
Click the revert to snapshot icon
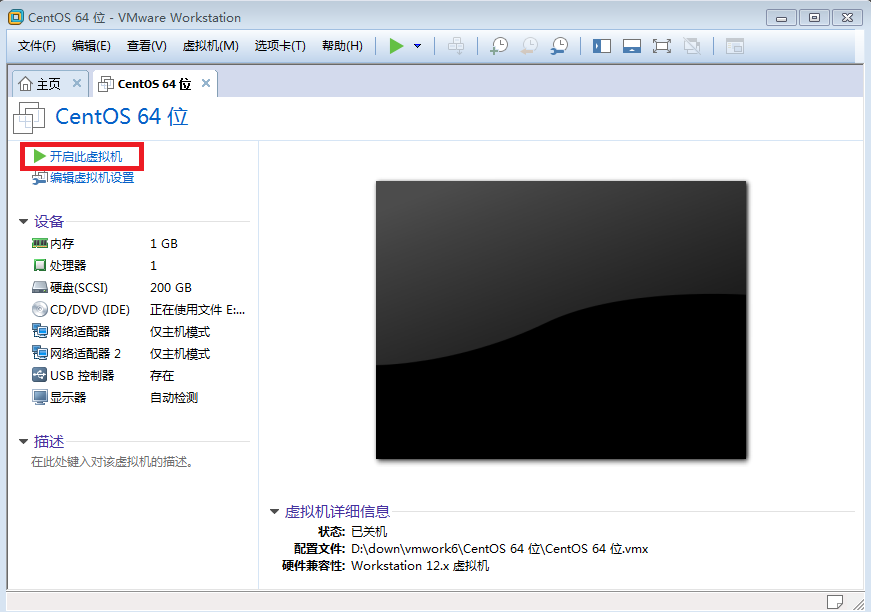coord(529,46)
